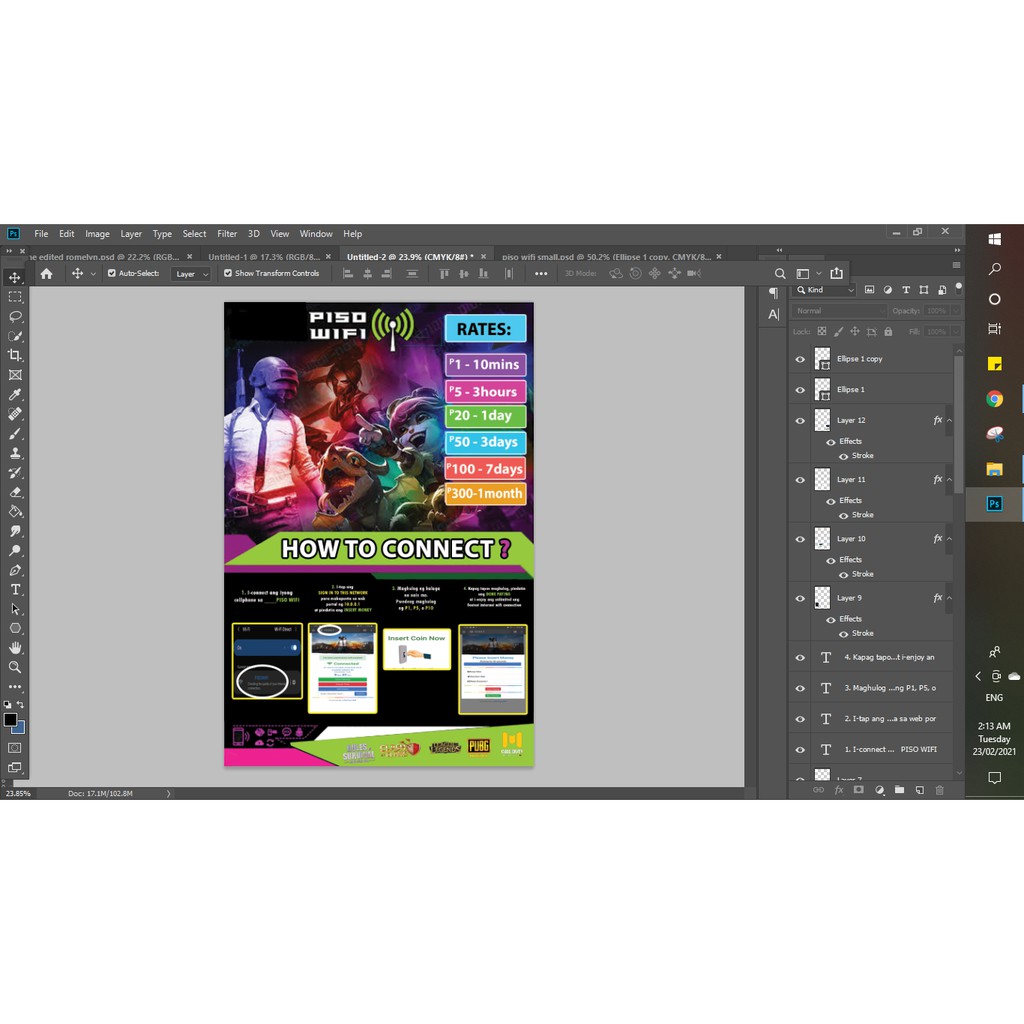
Task: Select the Horizontal Type tool
Action: [x=15, y=589]
